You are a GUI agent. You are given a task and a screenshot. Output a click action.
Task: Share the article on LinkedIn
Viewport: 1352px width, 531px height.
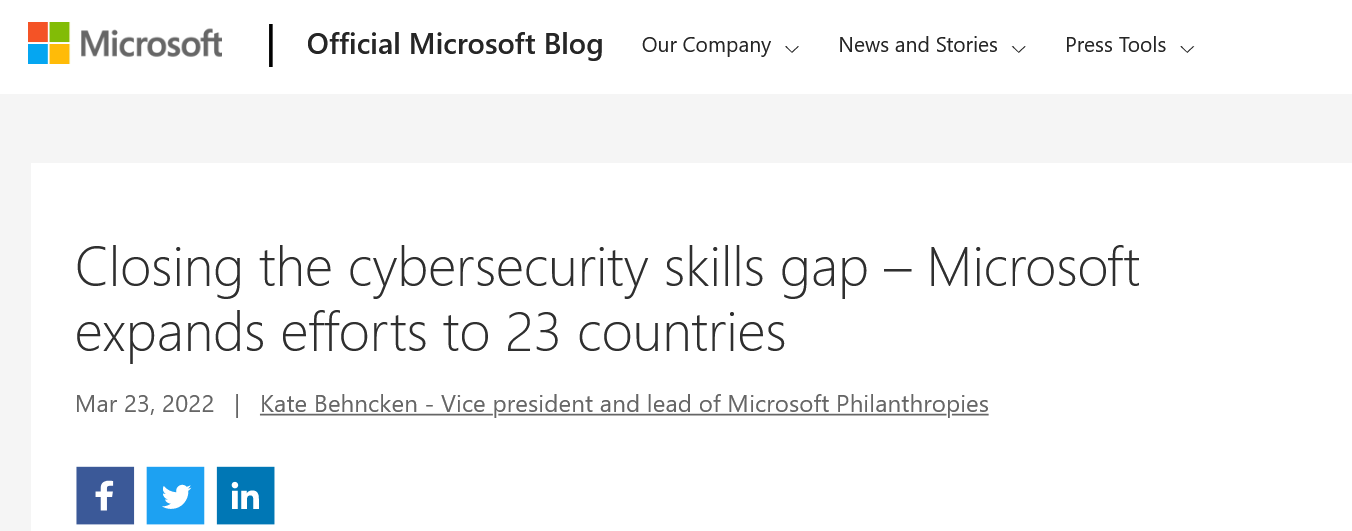tap(245, 496)
